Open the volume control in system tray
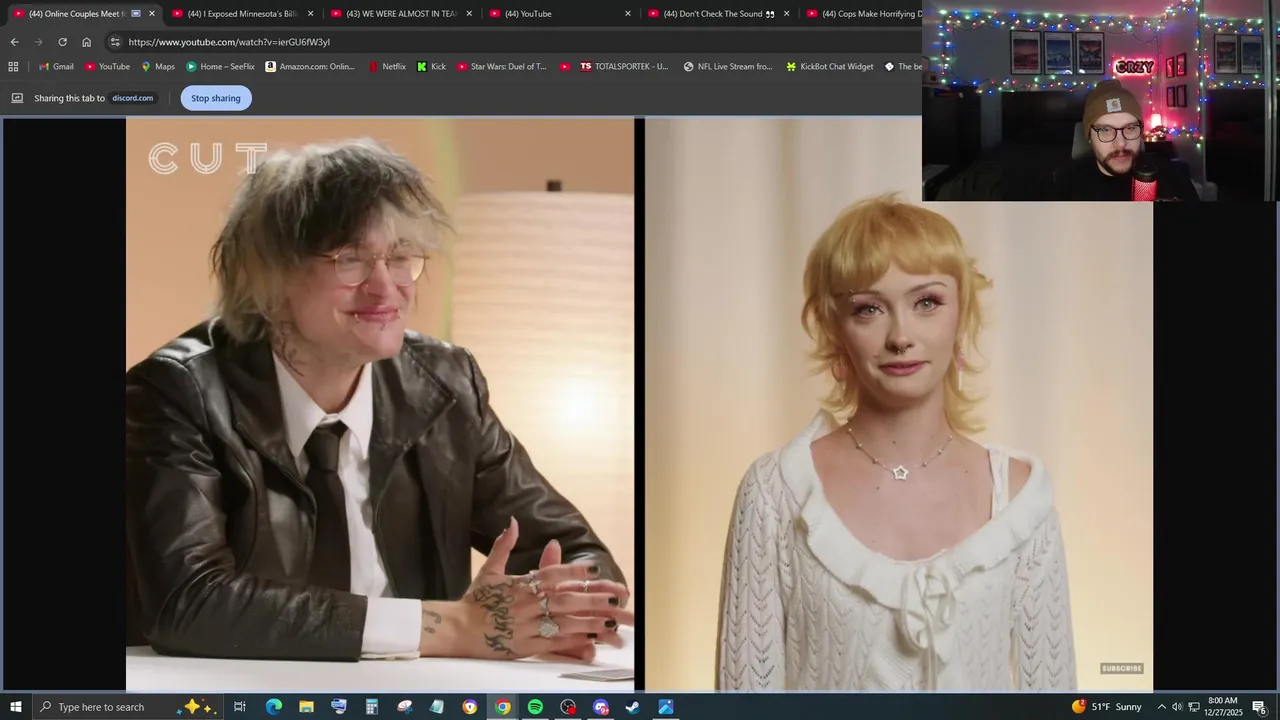Viewport: 1280px width, 720px height. tap(1177, 707)
